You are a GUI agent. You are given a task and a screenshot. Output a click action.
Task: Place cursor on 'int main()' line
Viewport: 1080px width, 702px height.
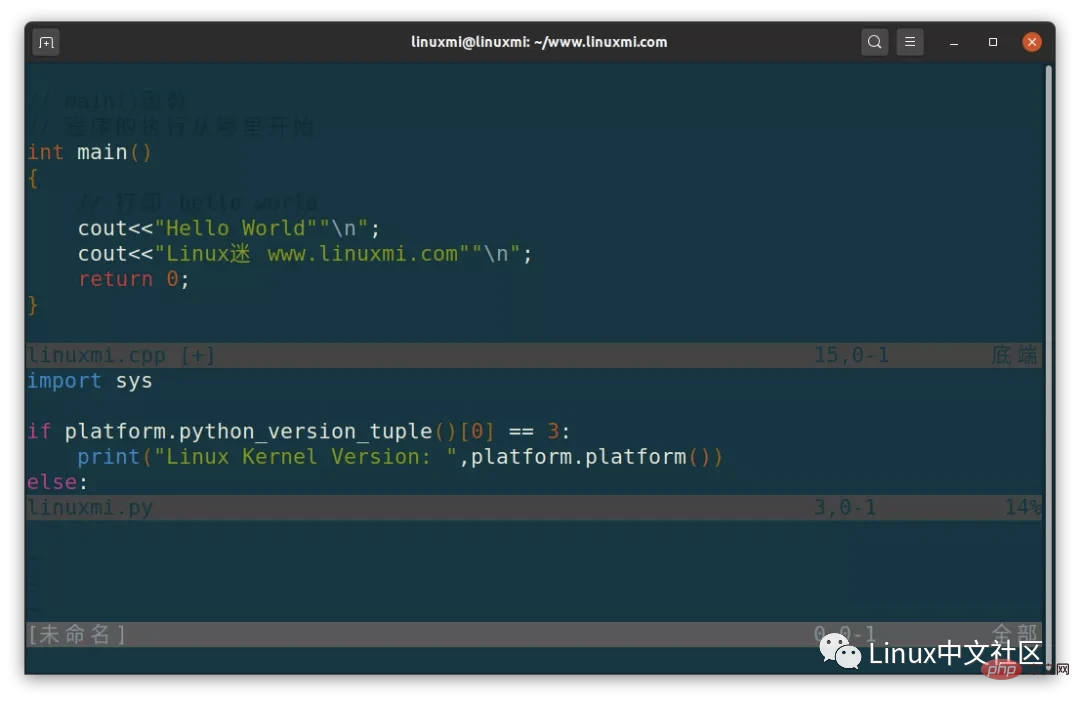(x=89, y=152)
